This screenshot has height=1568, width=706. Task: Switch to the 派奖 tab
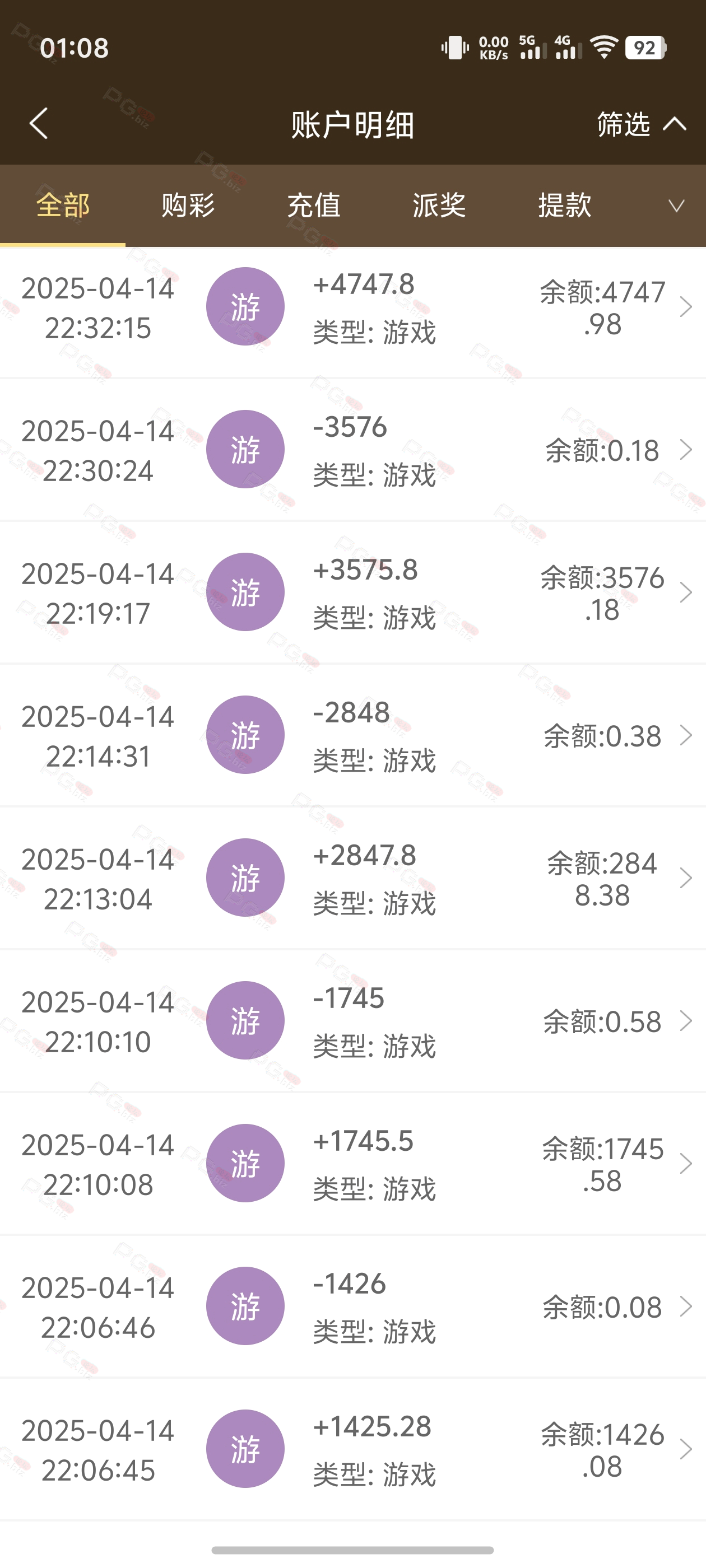pos(439,205)
